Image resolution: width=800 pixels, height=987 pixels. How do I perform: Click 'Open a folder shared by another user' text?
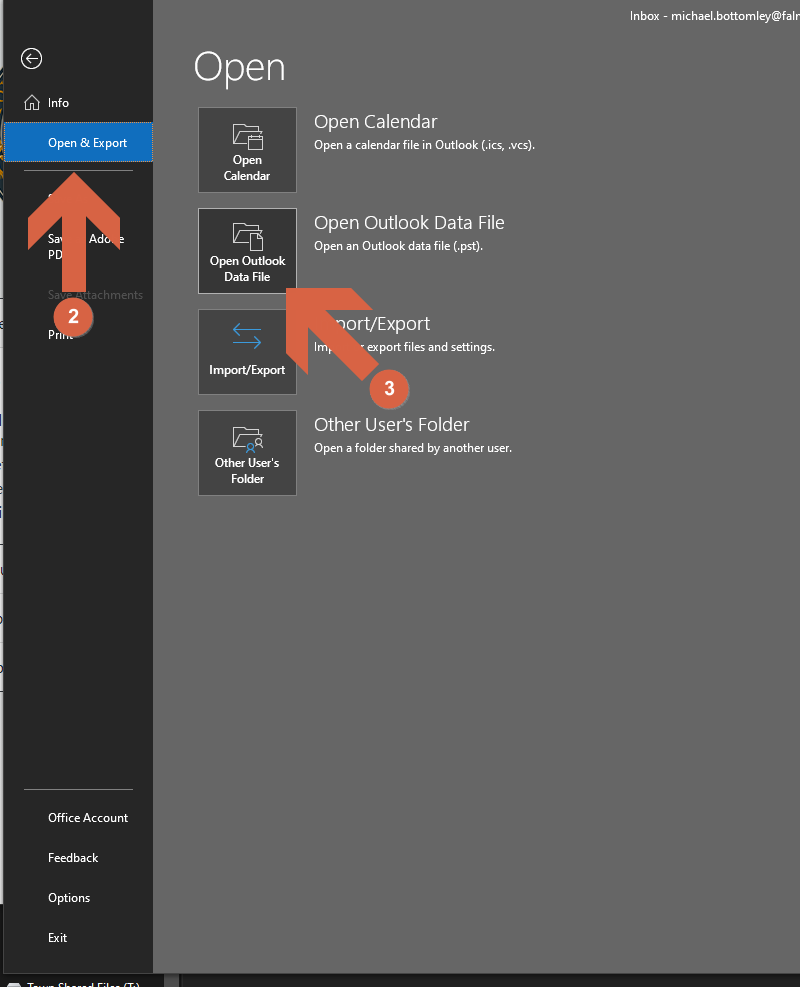[413, 448]
